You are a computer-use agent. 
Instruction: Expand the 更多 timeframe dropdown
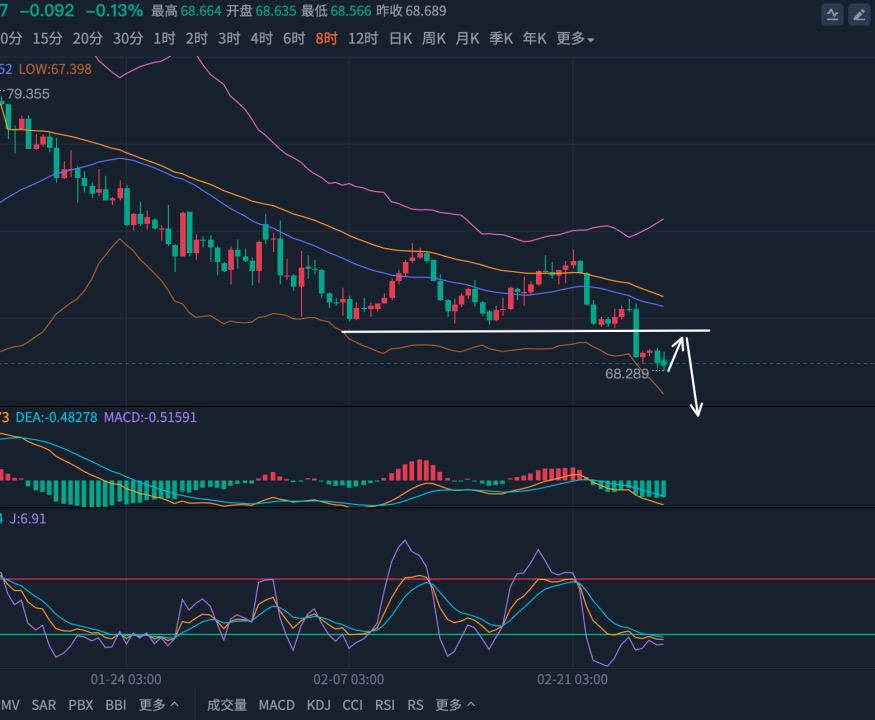click(575, 39)
